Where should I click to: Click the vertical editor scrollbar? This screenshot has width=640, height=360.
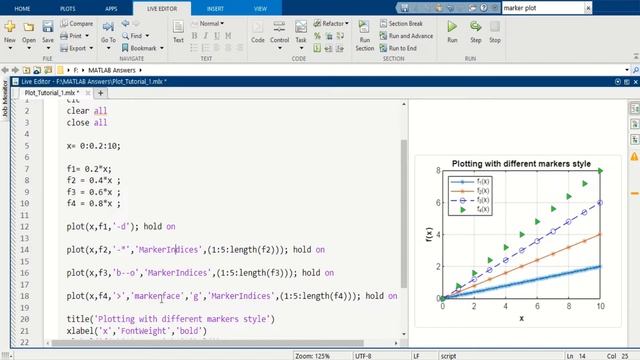(x=404, y=213)
